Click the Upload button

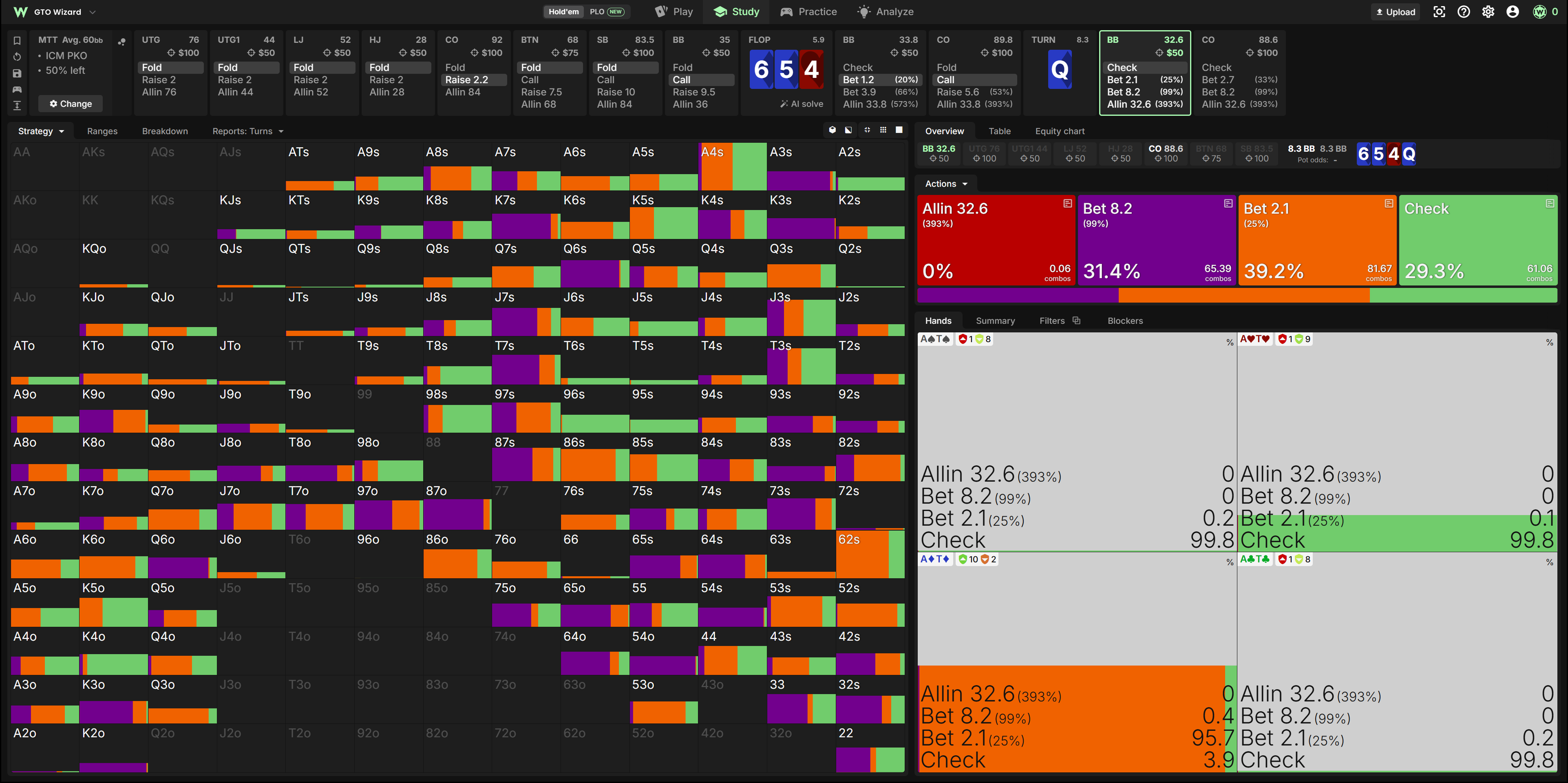(x=1396, y=11)
